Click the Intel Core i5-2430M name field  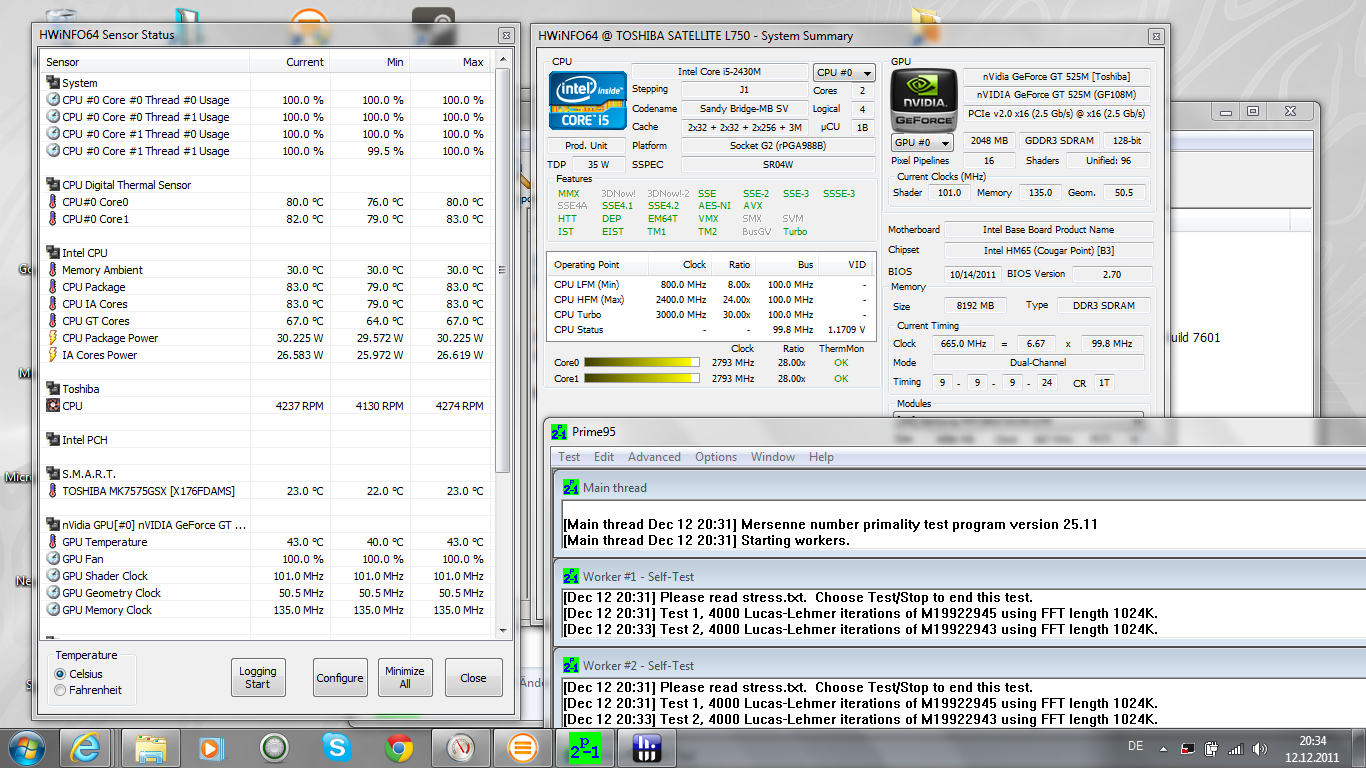pyautogui.click(x=720, y=72)
